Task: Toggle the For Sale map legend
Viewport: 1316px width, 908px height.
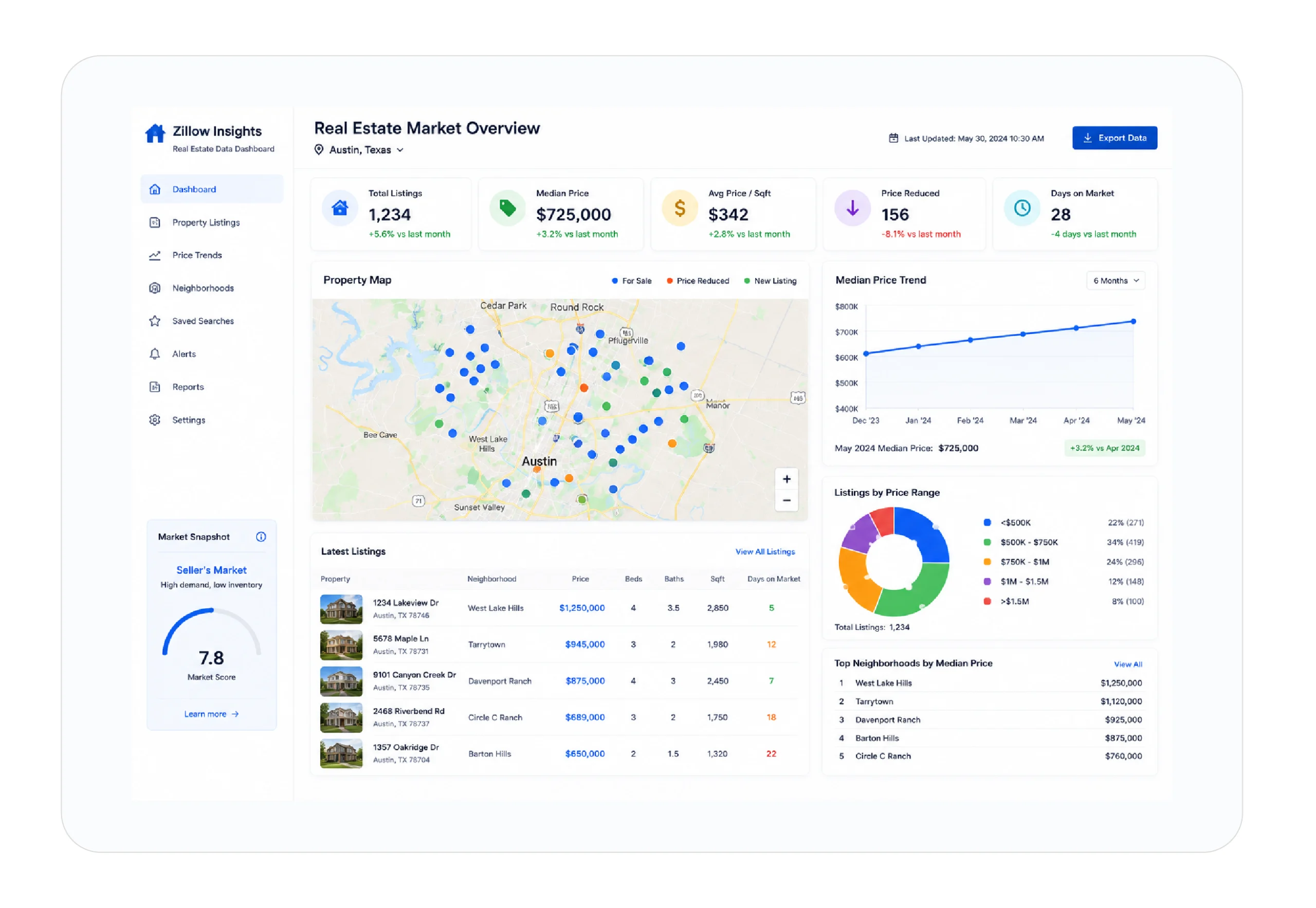Action: click(632, 281)
